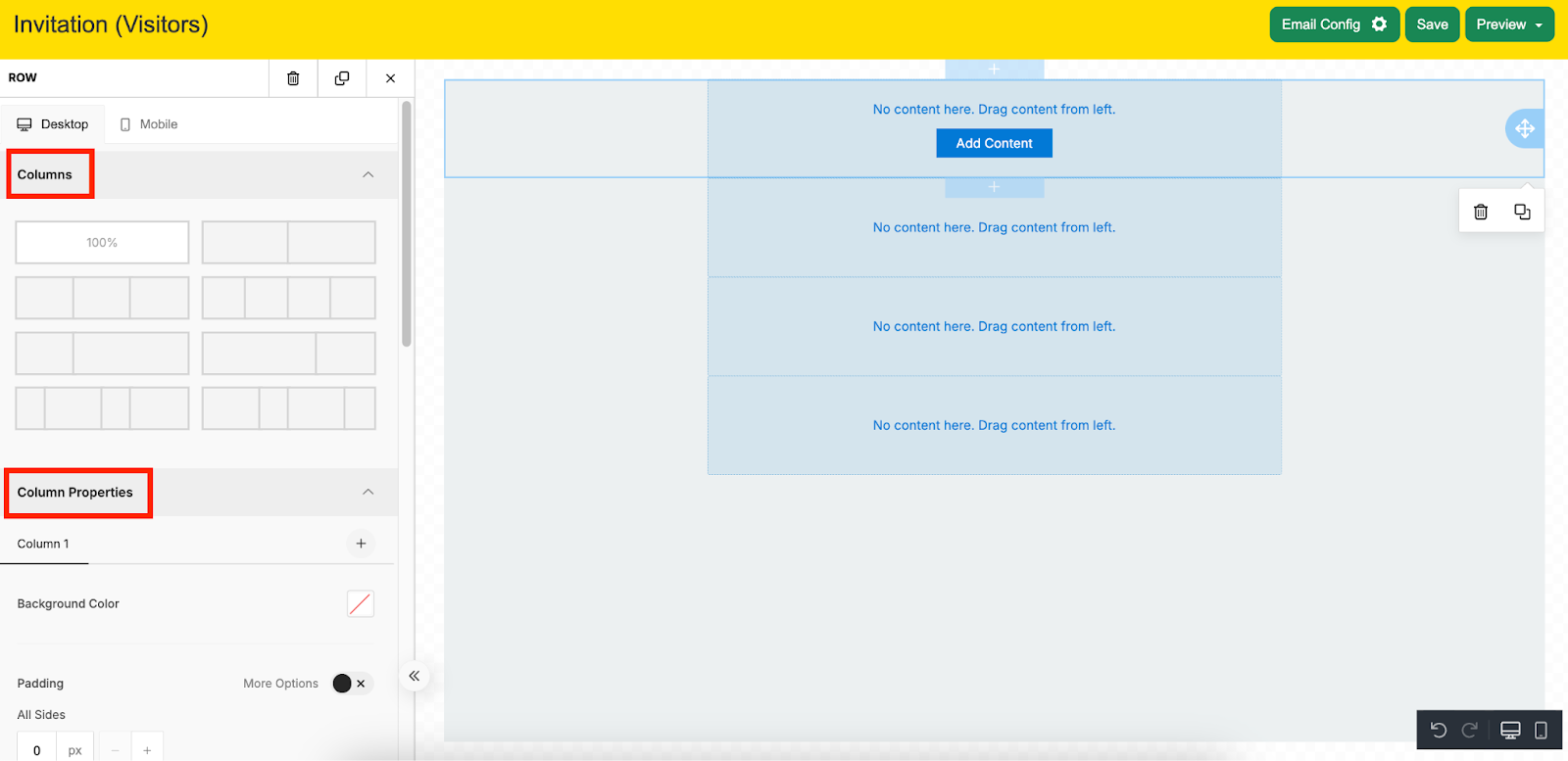1568x761 pixels.
Task: Choose the three equal columns layout
Action: 102,298
